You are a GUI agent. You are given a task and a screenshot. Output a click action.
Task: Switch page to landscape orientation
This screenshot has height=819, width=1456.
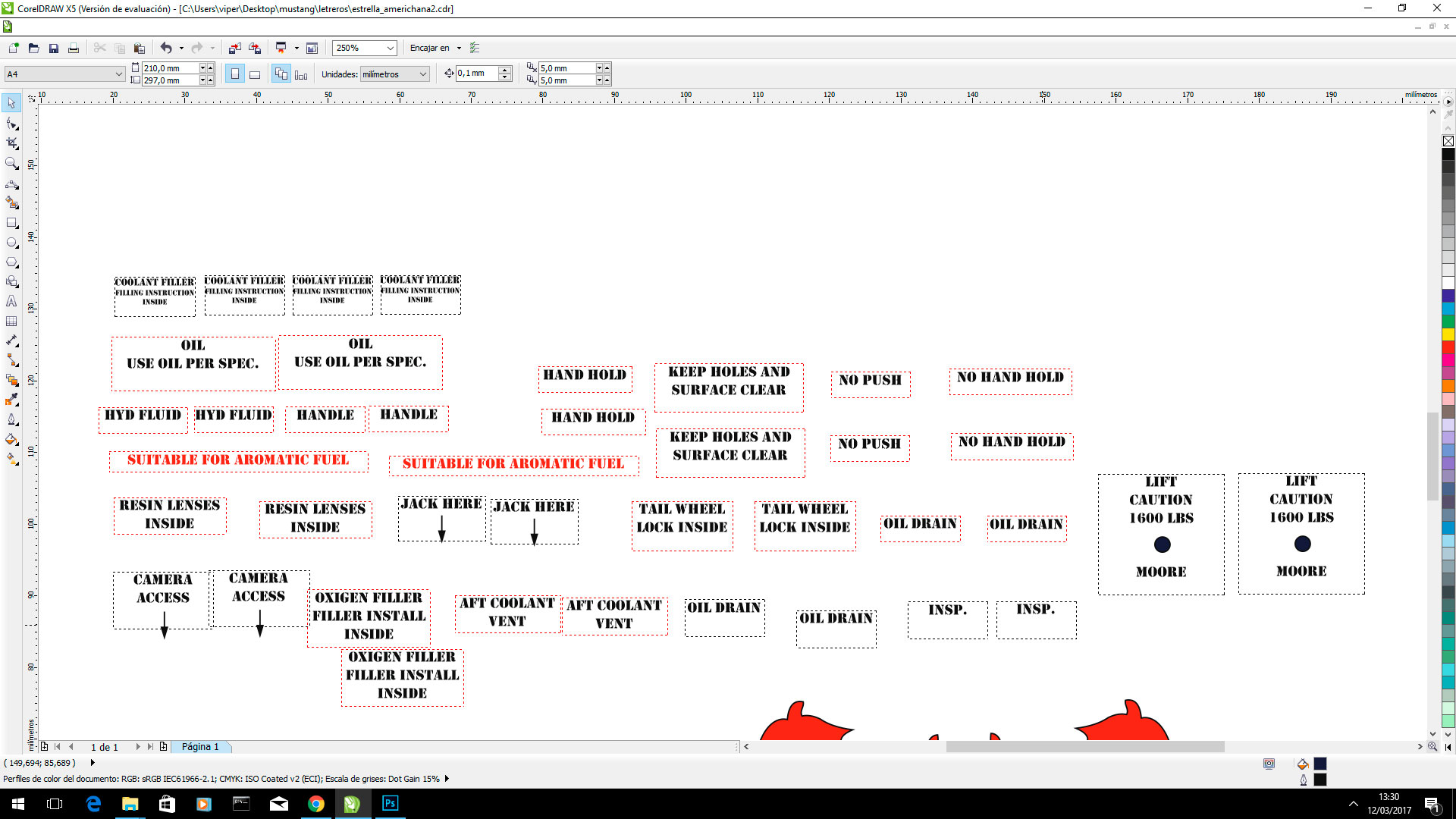(x=255, y=74)
